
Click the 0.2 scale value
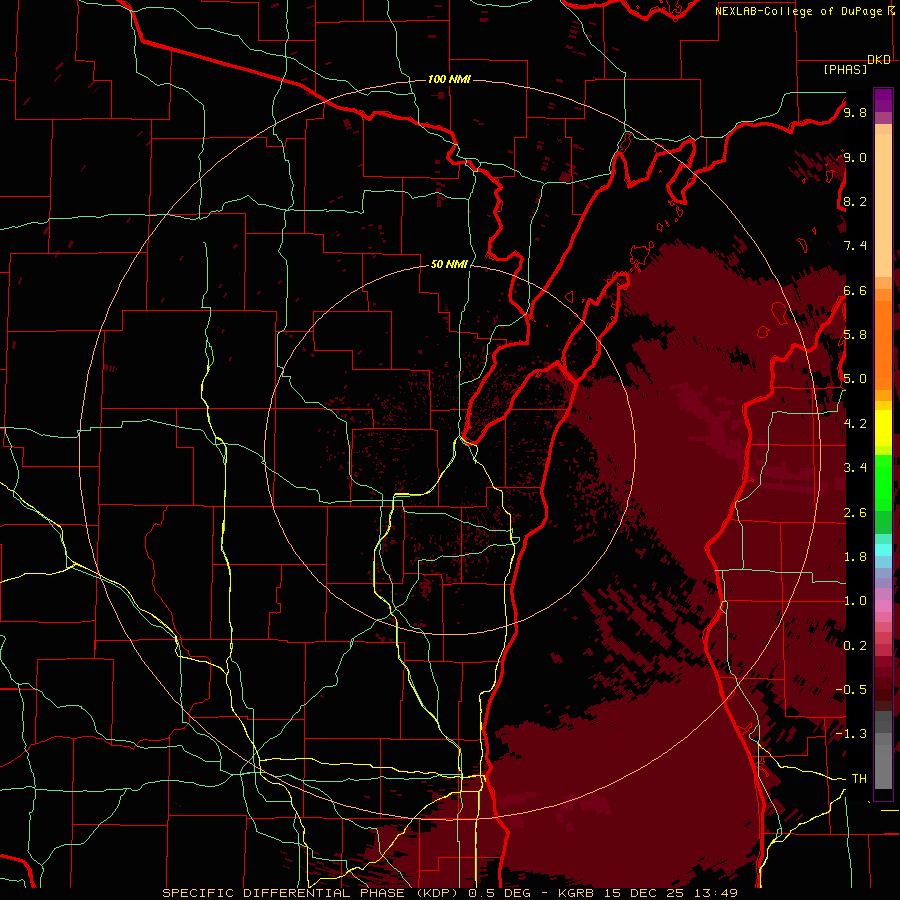[855, 645]
